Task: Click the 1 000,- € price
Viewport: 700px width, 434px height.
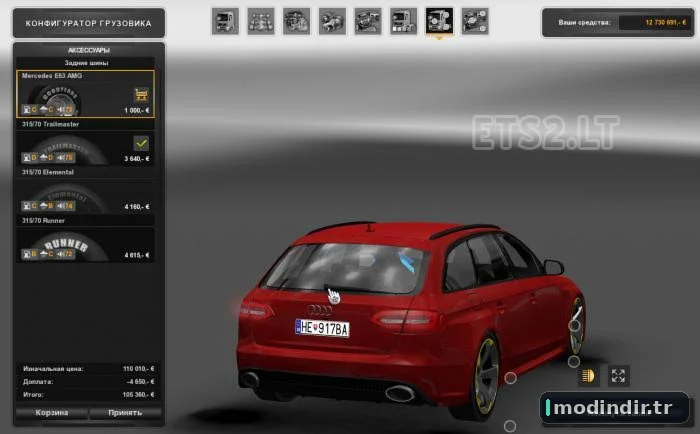Action: pos(137,110)
